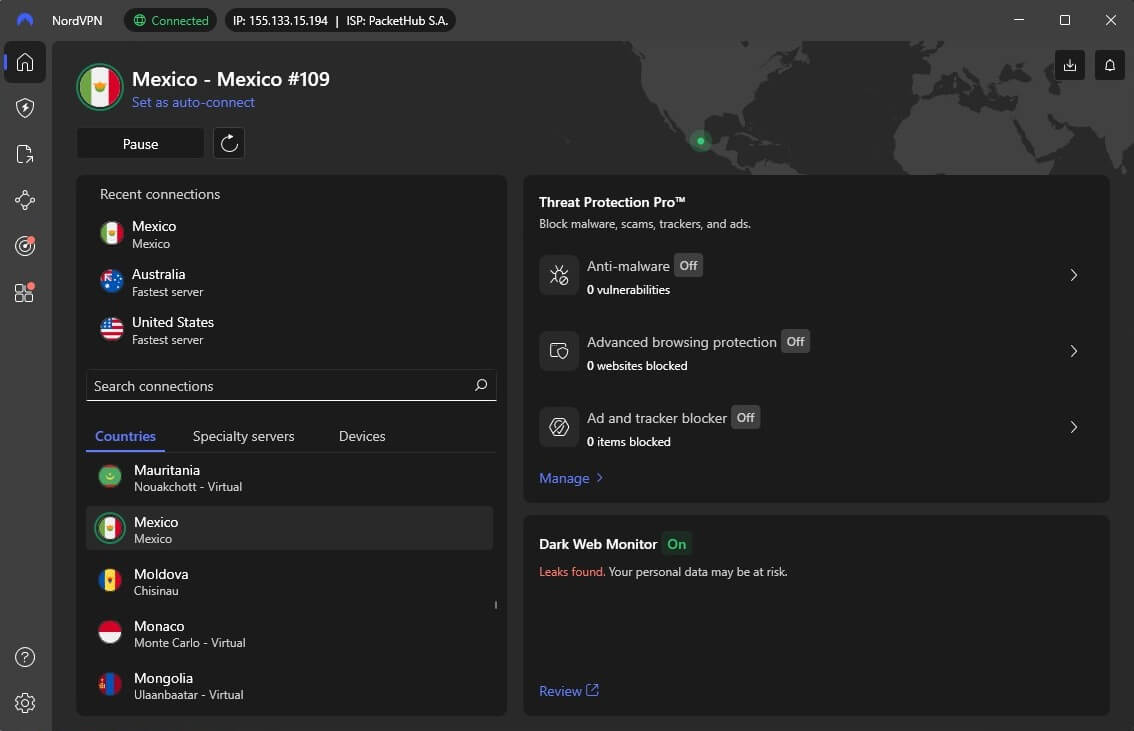This screenshot has height=731, width=1134.
Task: Turn on Anti-malware protection
Action: tap(688, 265)
